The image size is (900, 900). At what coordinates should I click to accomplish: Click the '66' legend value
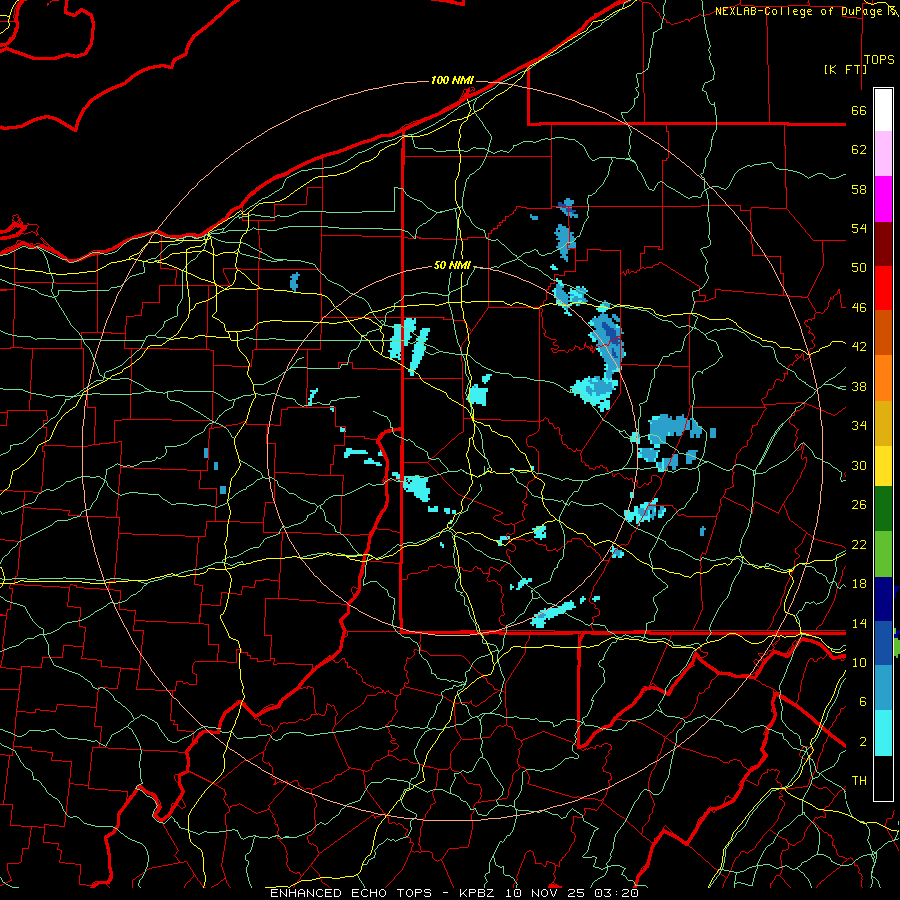(859, 110)
